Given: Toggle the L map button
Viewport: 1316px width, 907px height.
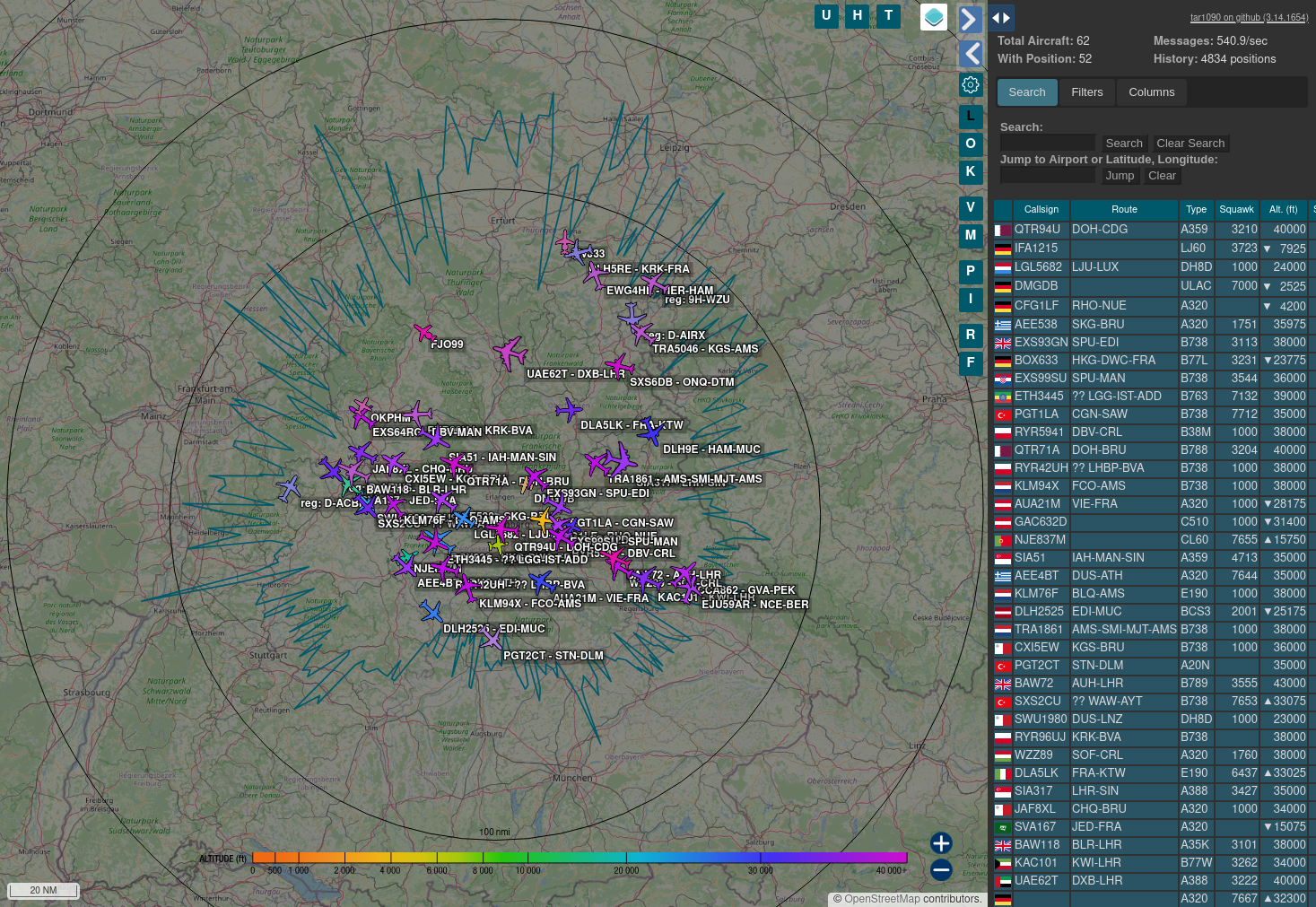Looking at the screenshot, I should 970,117.
